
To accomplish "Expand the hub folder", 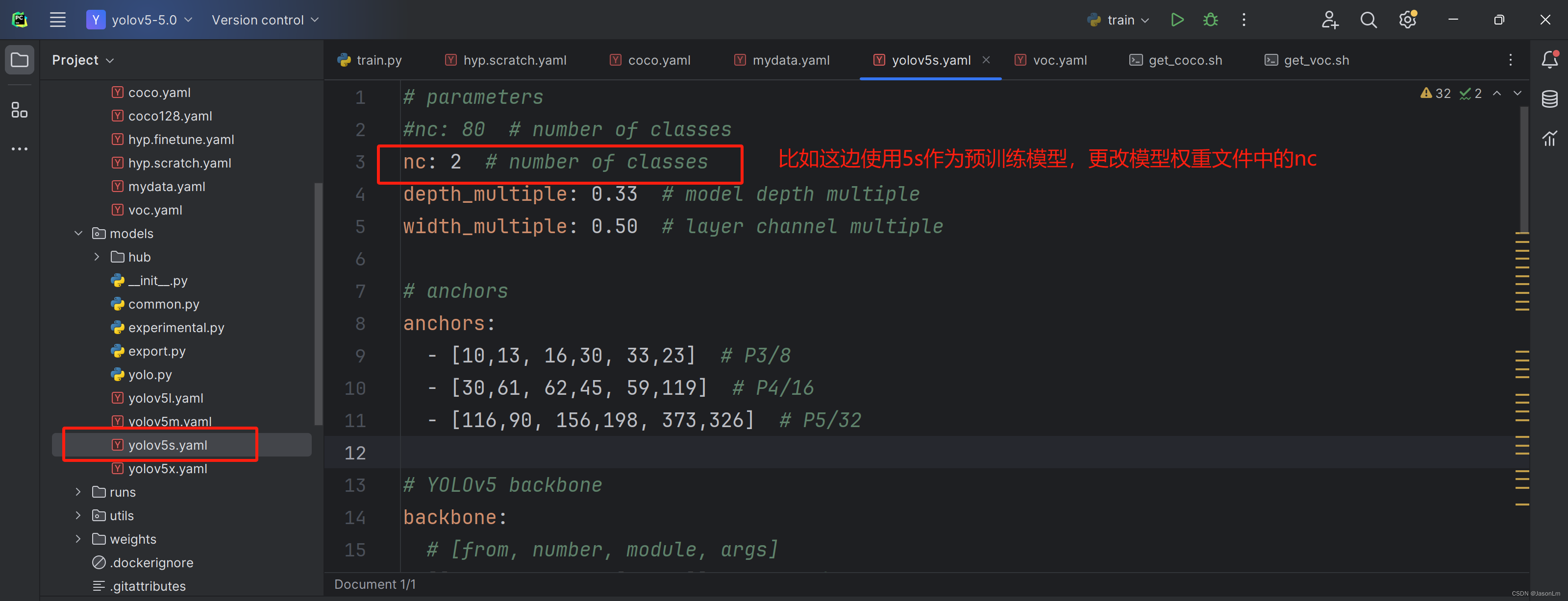I will tap(97, 257).
